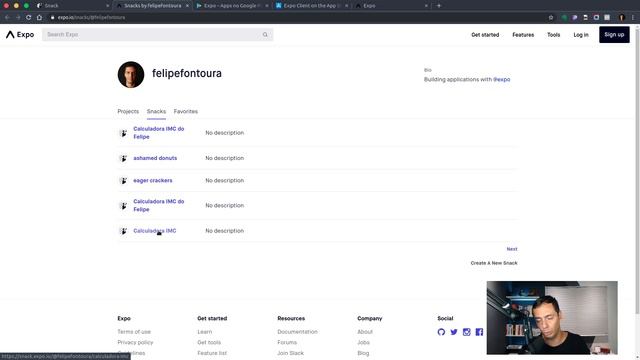Click the lock icon in the address bar
Screen dimensions: 640x360
click(52, 18)
